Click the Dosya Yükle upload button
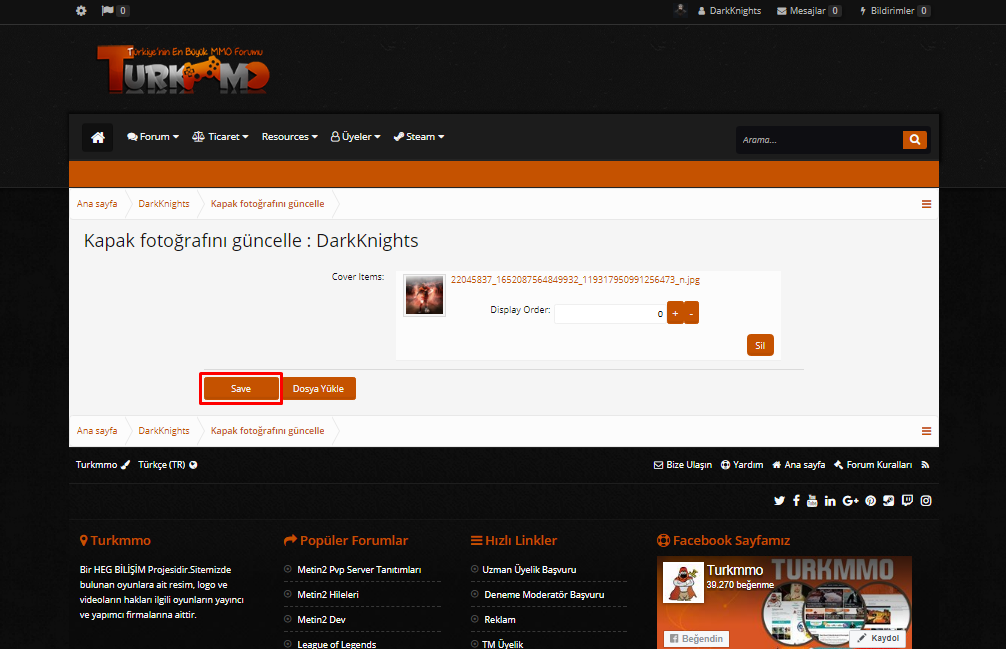The height and width of the screenshot is (649, 1006). (x=318, y=389)
